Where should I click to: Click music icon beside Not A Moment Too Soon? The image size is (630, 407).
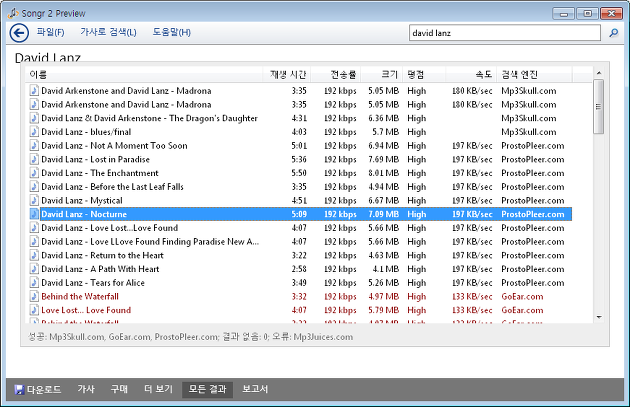click(34, 145)
